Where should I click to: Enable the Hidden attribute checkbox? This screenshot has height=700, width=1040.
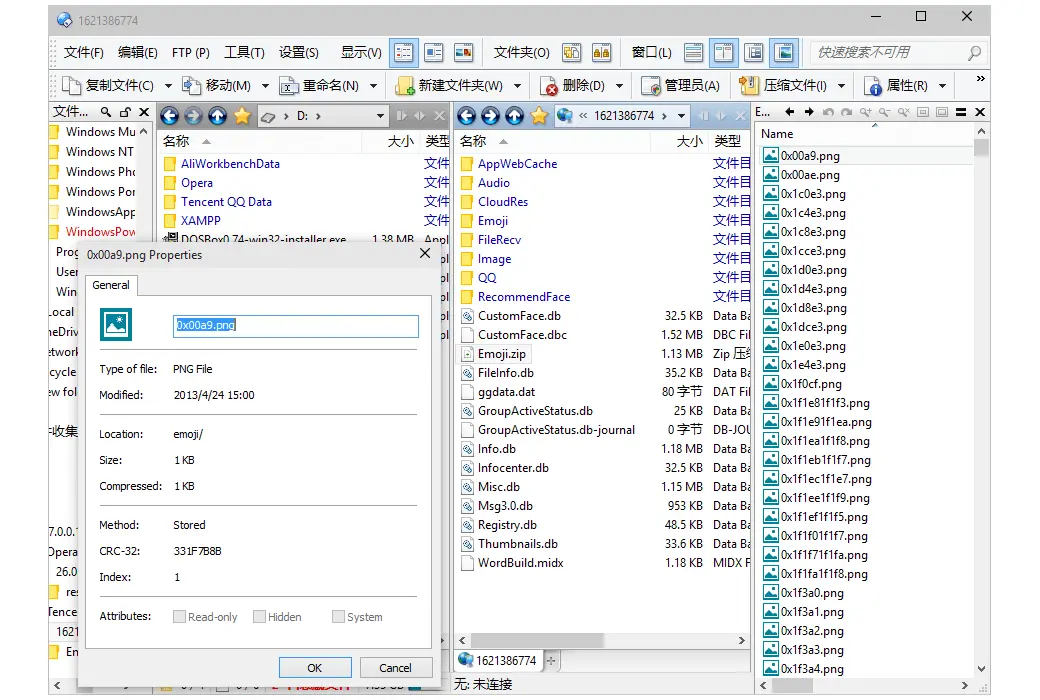pyautogui.click(x=259, y=617)
